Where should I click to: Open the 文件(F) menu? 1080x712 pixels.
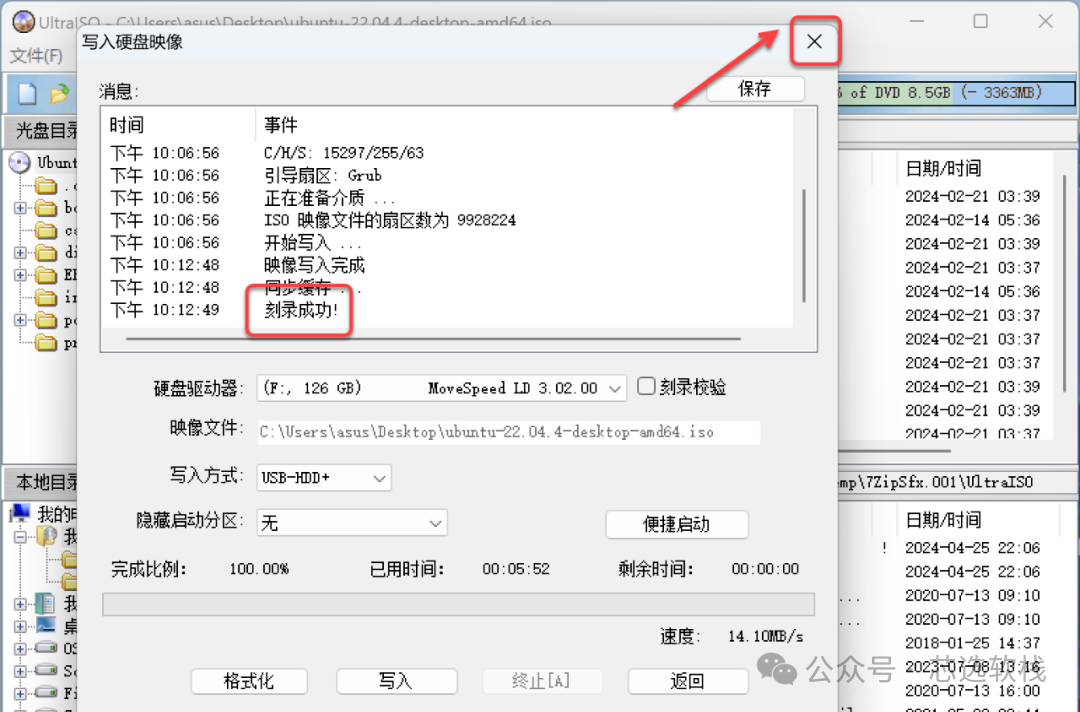point(36,55)
